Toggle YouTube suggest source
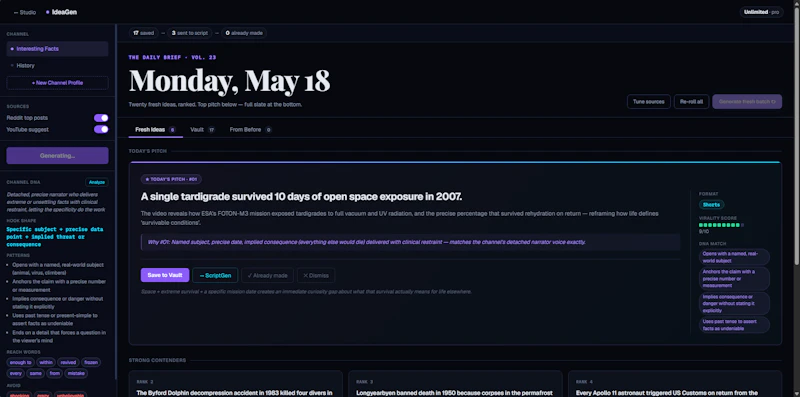The width and height of the screenshot is (800, 397). point(101,130)
